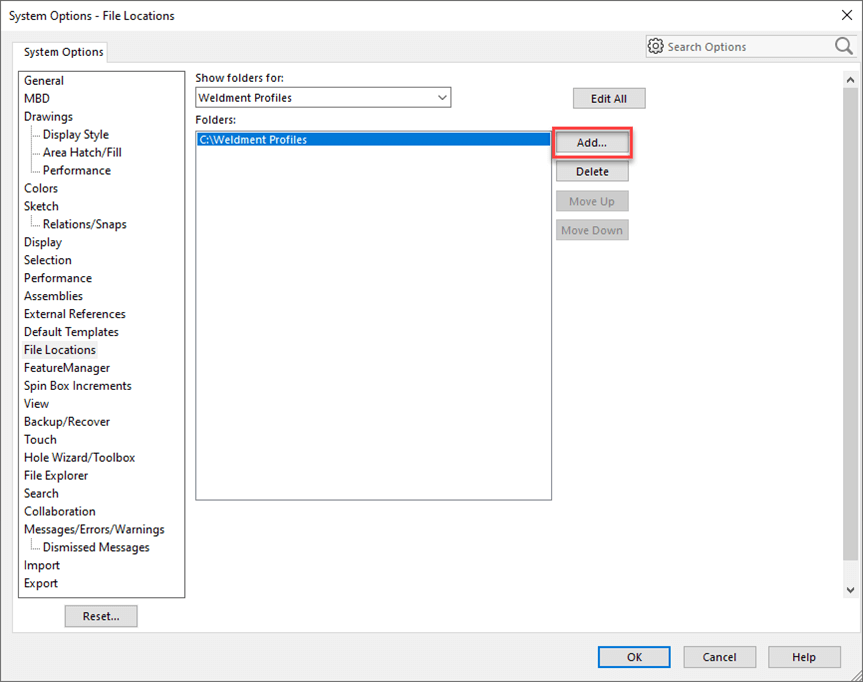Select Drawings in the options list
This screenshot has width=863, height=682.
click(48, 117)
